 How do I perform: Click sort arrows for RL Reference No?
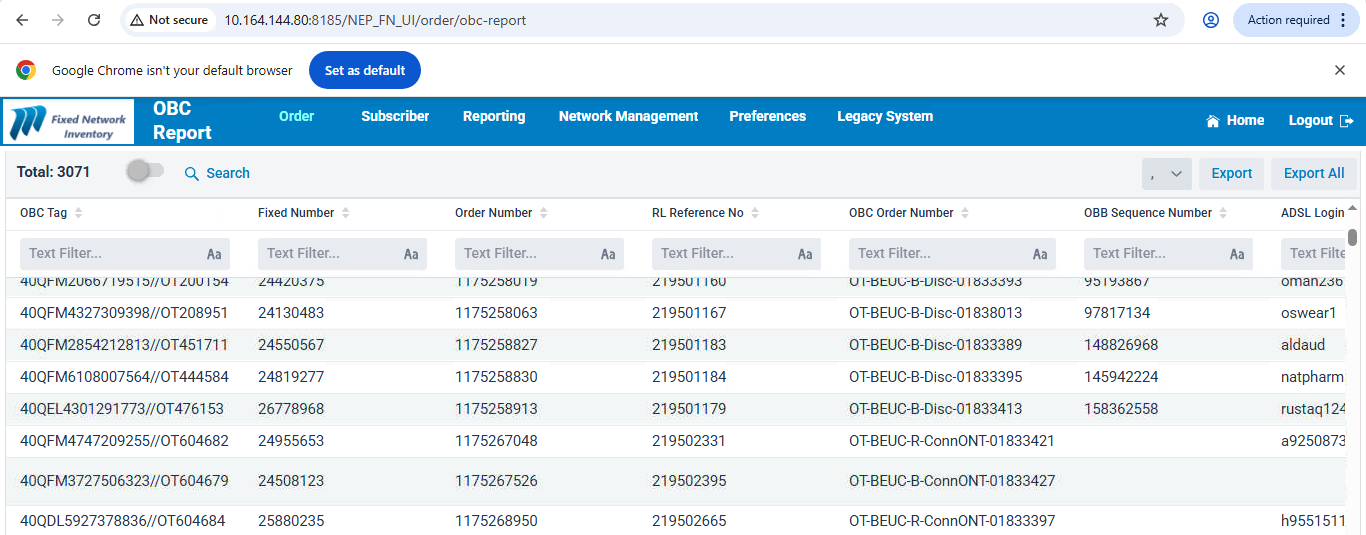(x=756, y=213)
